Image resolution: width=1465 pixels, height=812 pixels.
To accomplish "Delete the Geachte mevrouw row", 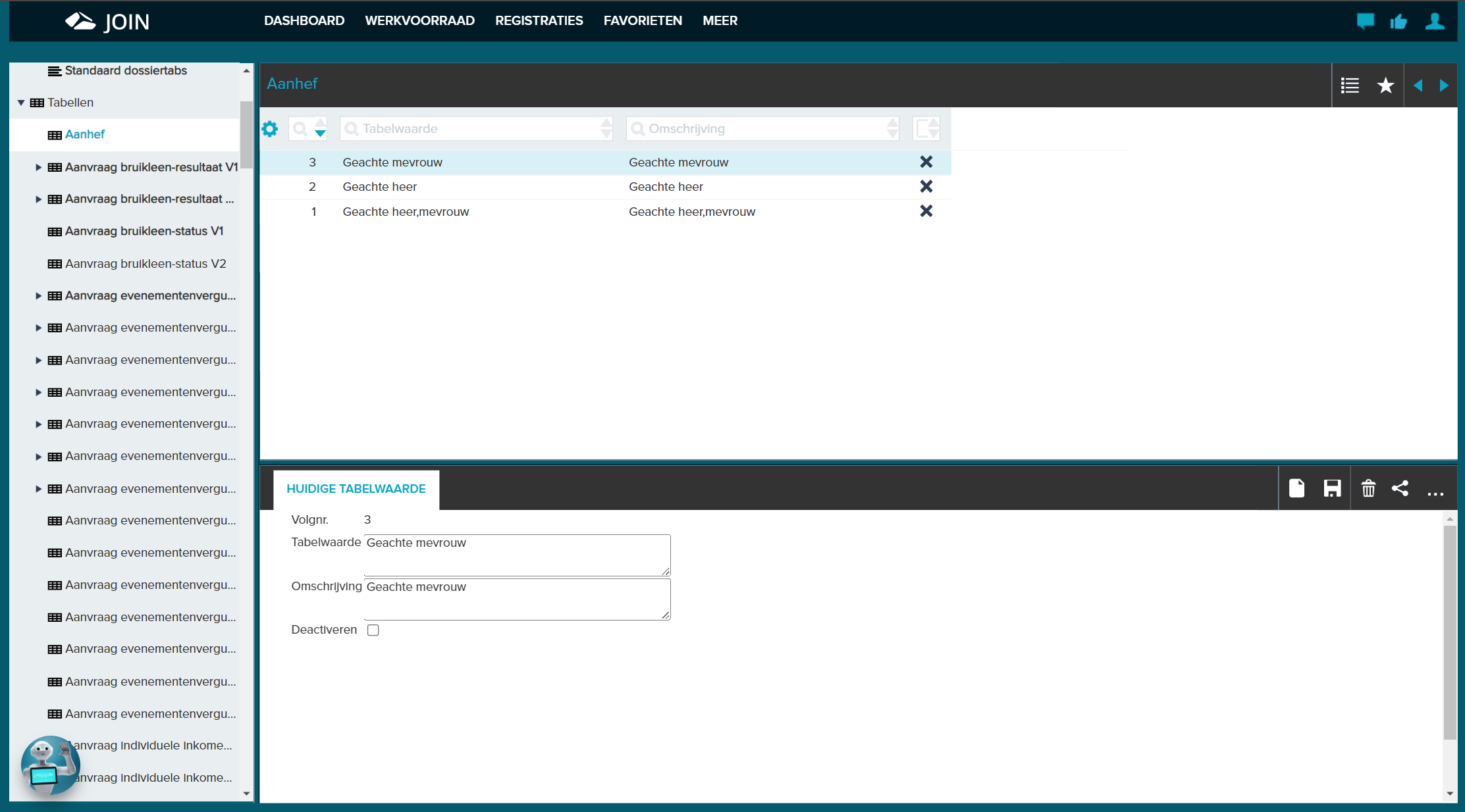I will tap(926, 162).
